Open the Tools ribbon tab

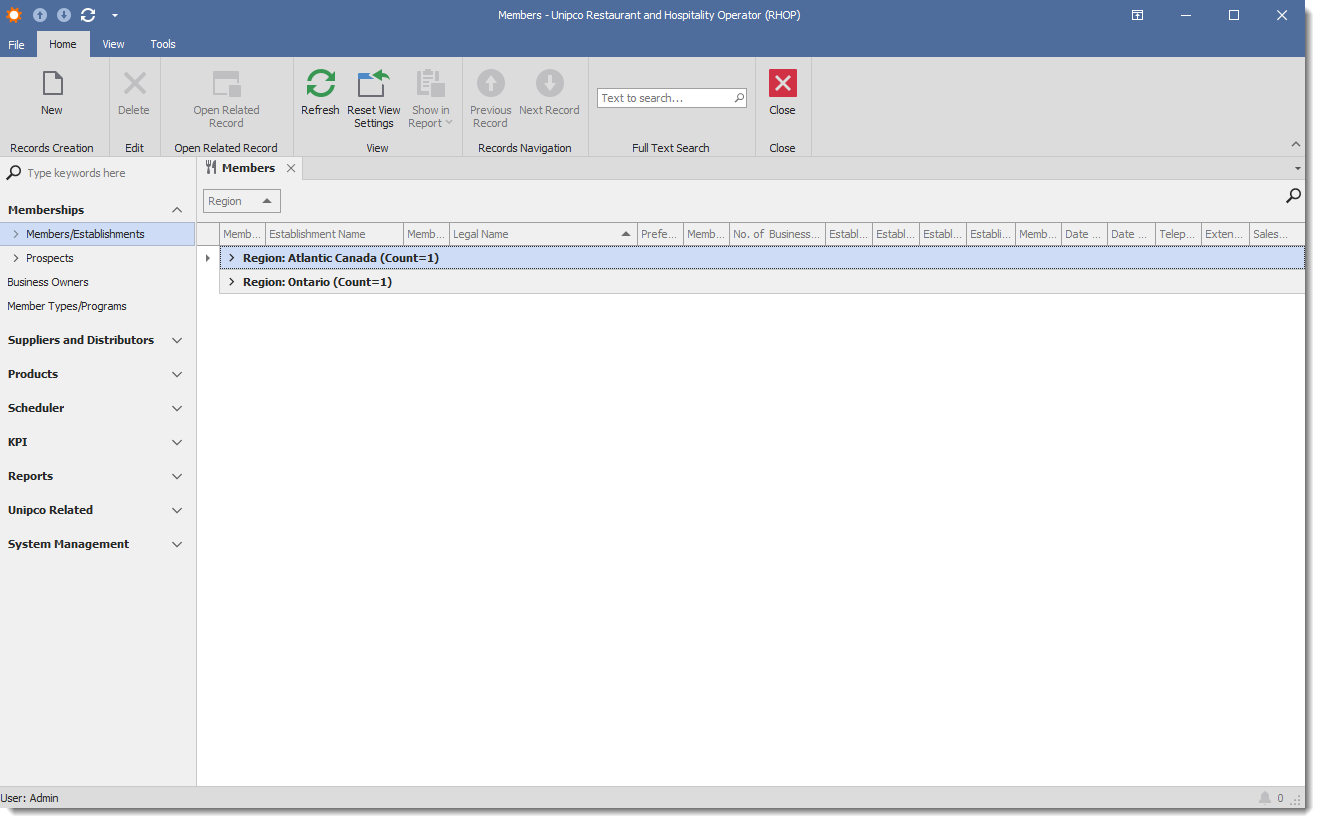(x=163, y=44)
